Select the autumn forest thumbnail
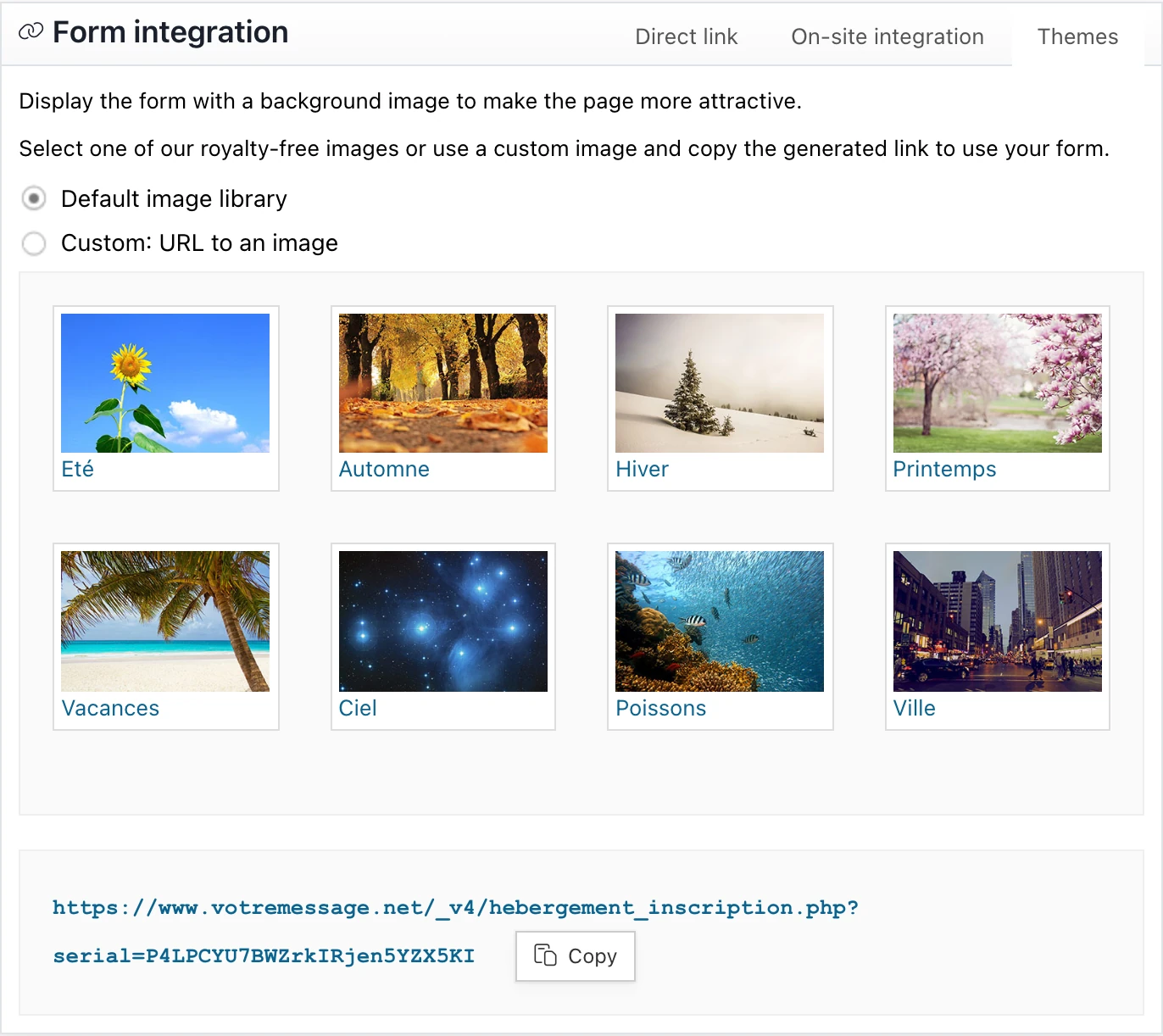Image resolution: width=1163 pixels, height=1036 pixels. [x=442, y=382]
